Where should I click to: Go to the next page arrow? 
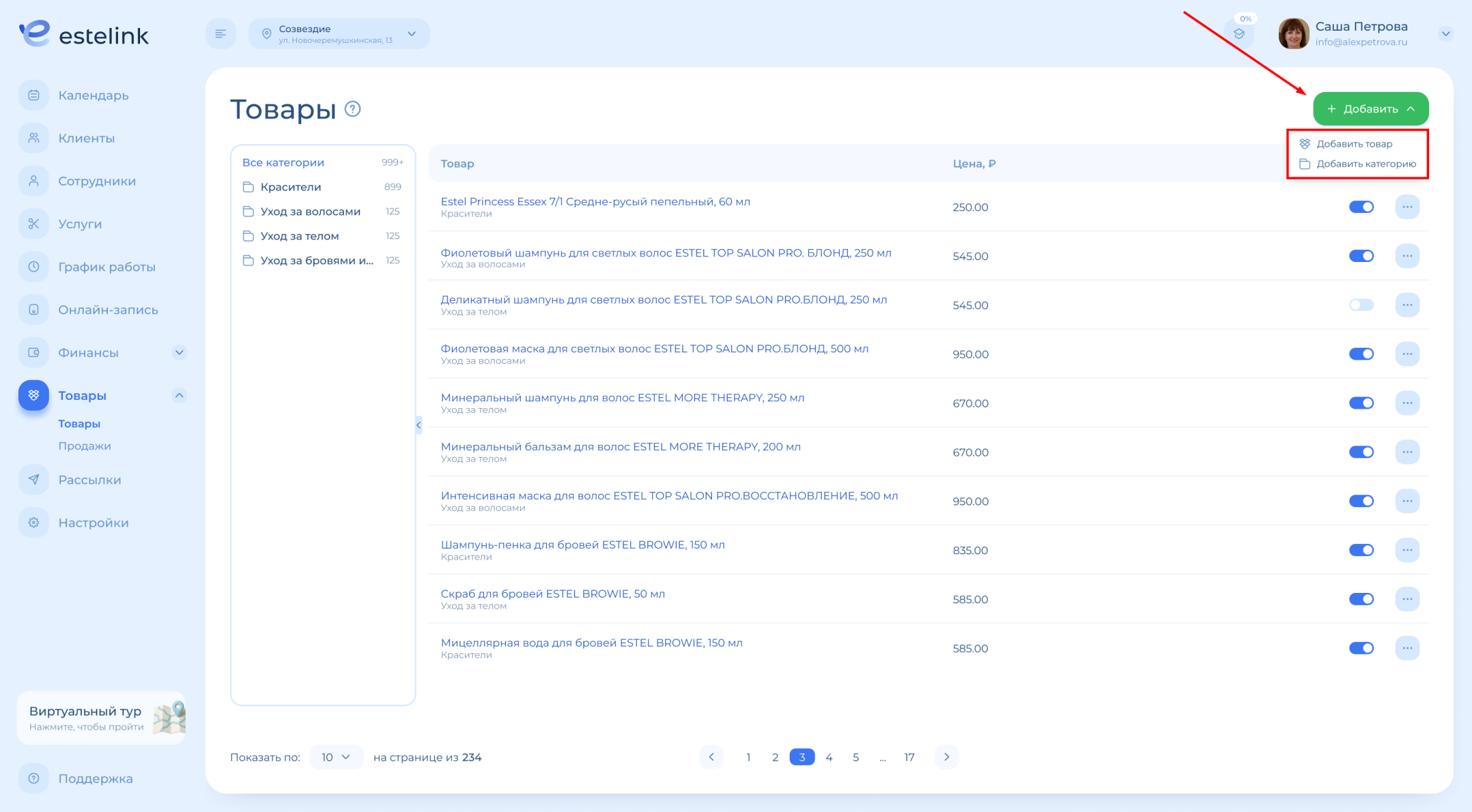coord(946,757)
